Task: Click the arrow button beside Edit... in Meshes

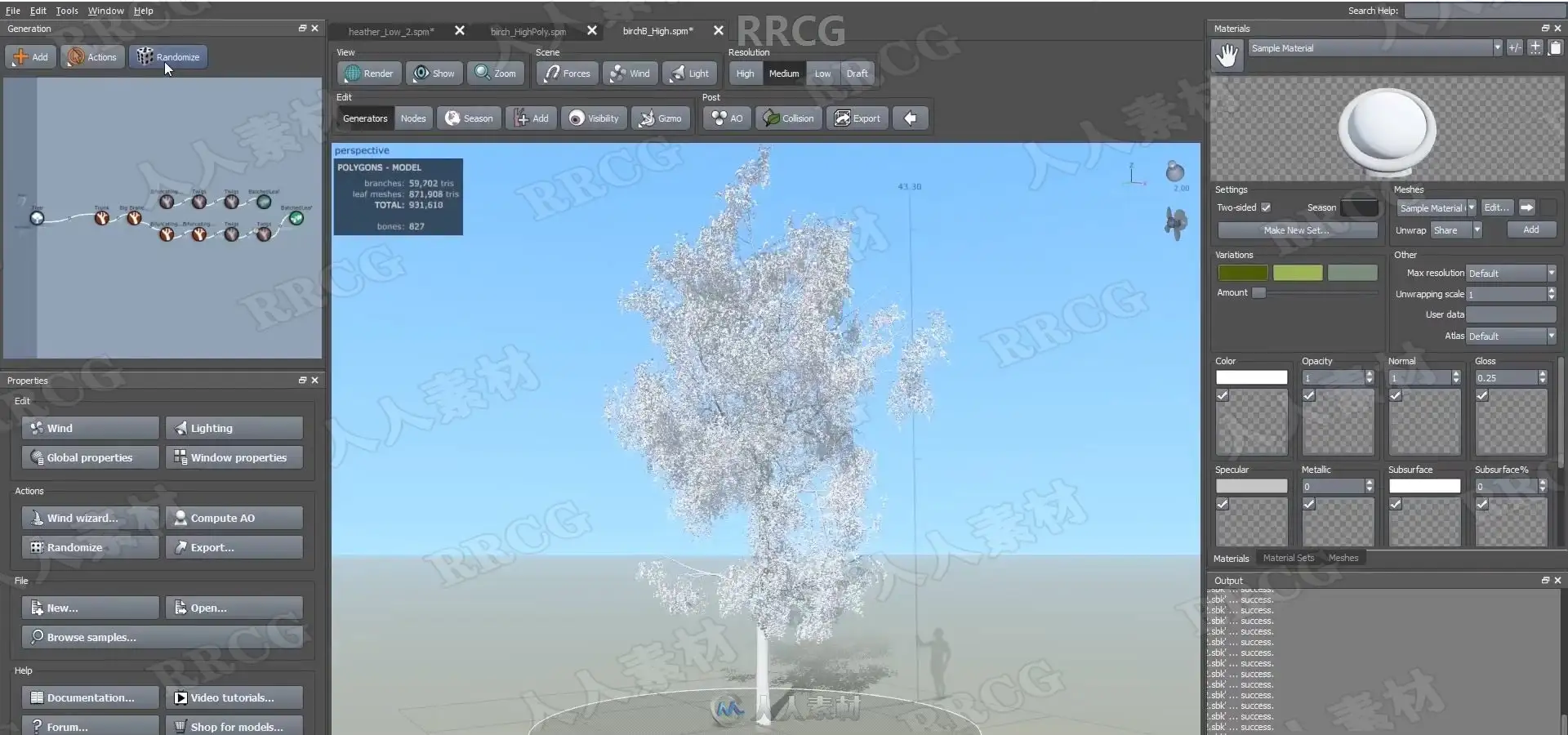Action: (1526, 207)
